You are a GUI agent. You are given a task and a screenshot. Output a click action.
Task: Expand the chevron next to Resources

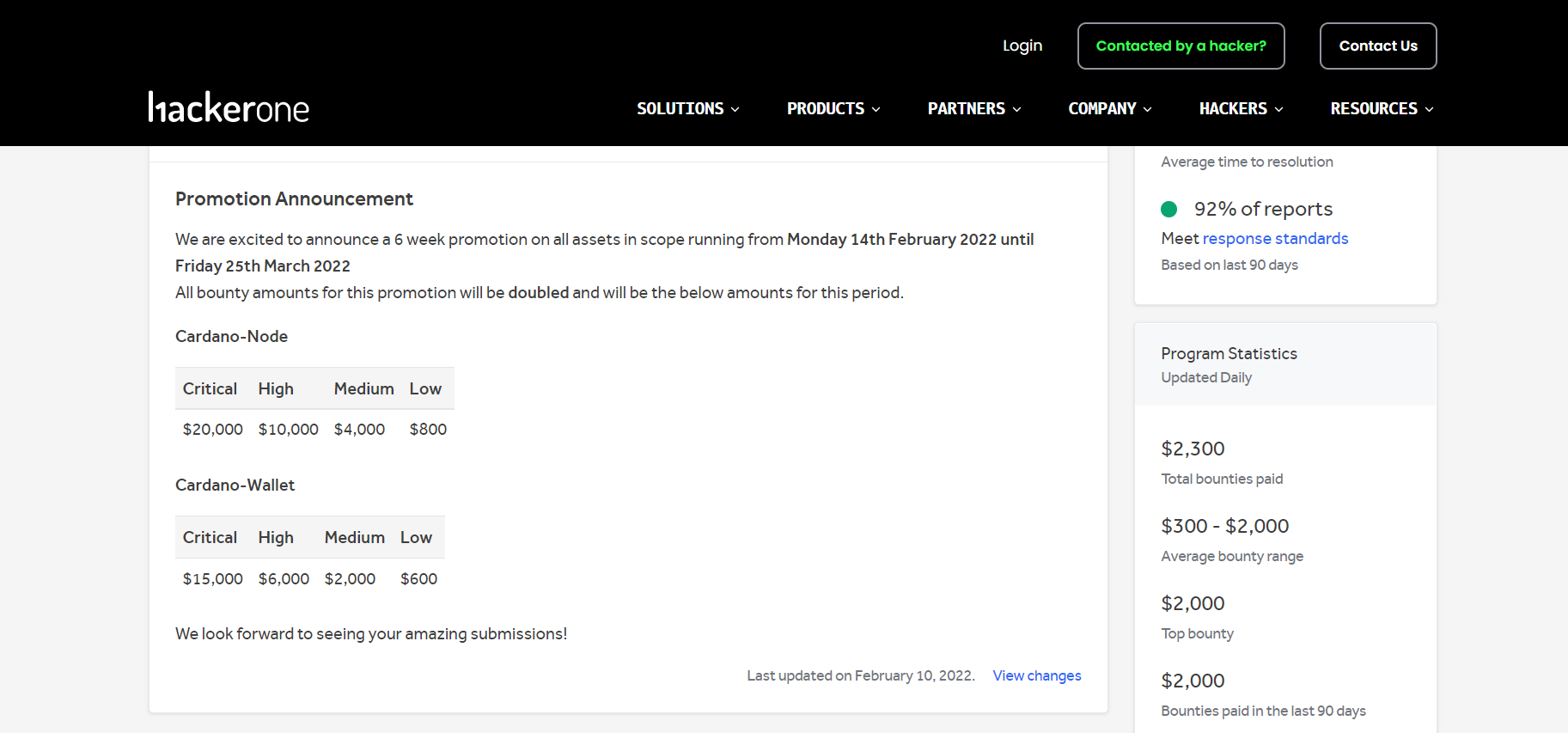pos(1429,109)
